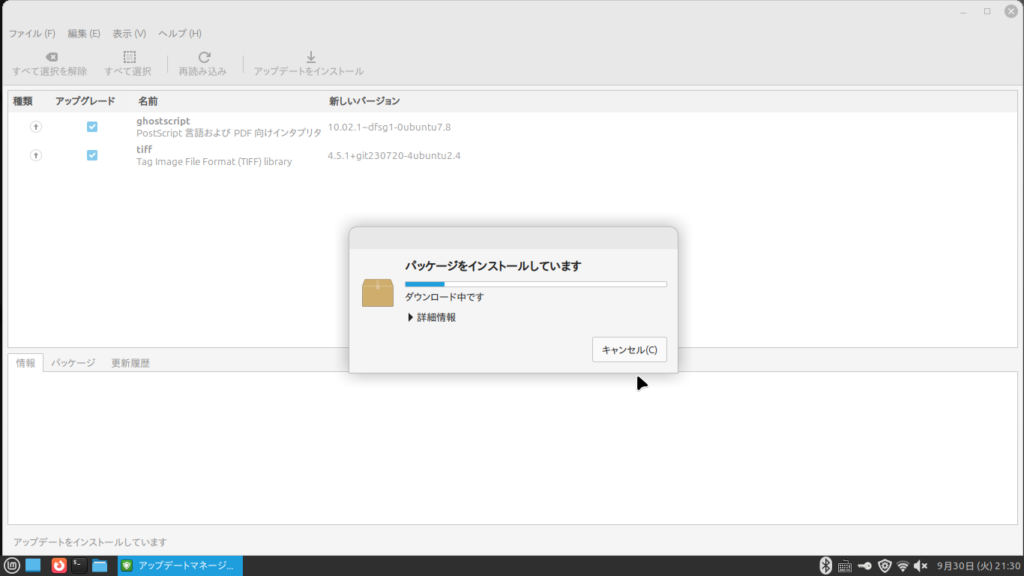The height and width of the screenshot is (576, 1024).
Task: Click the すべて選択を解除 clear icon
Action: click(x=50, y=58)
